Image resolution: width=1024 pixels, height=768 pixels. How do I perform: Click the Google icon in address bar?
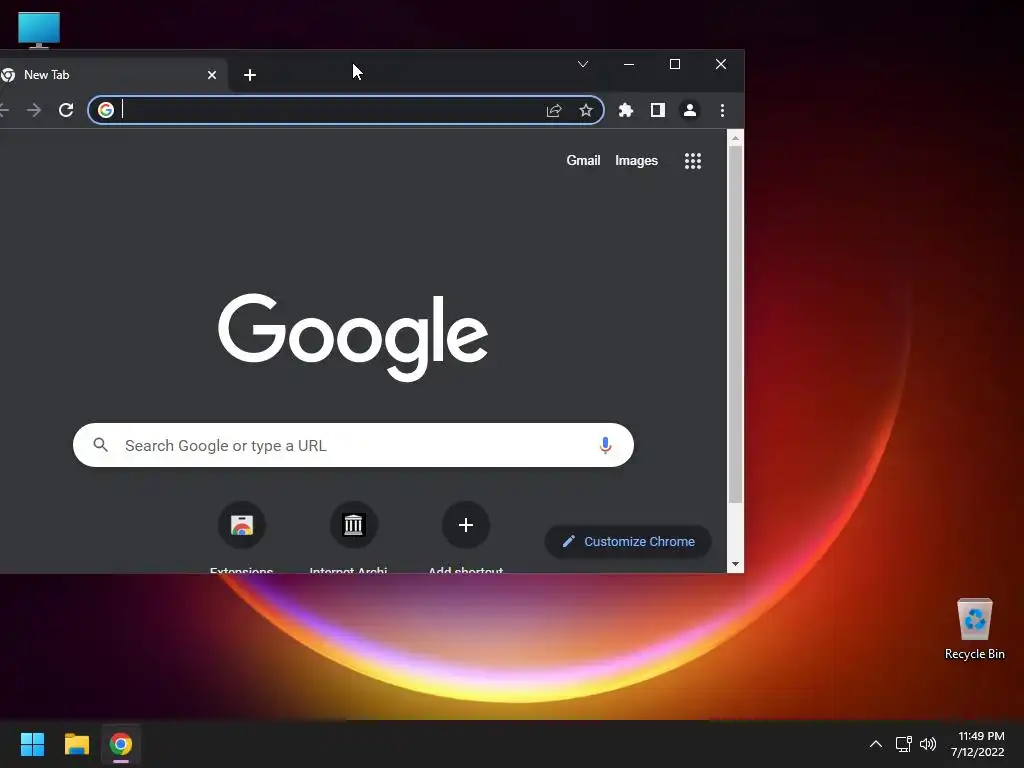(x=106, y=110)
